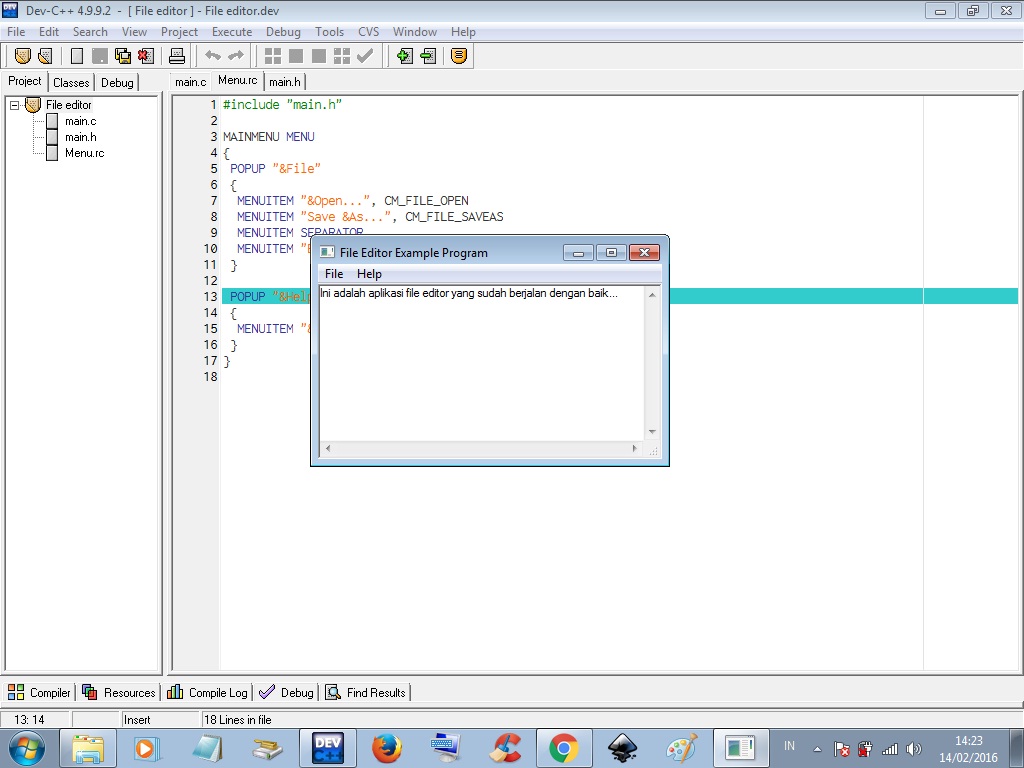This screenshot has width=1024, height=768.
Task: Open the Find Results bottom tab
Action: click(366, 693)
